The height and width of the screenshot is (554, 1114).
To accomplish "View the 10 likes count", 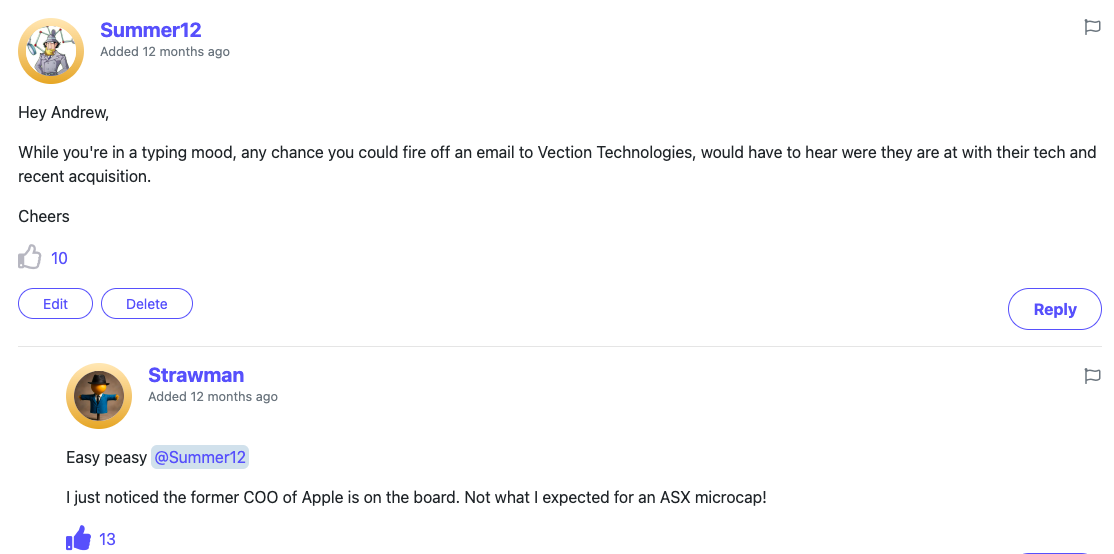I will [60, 258].
